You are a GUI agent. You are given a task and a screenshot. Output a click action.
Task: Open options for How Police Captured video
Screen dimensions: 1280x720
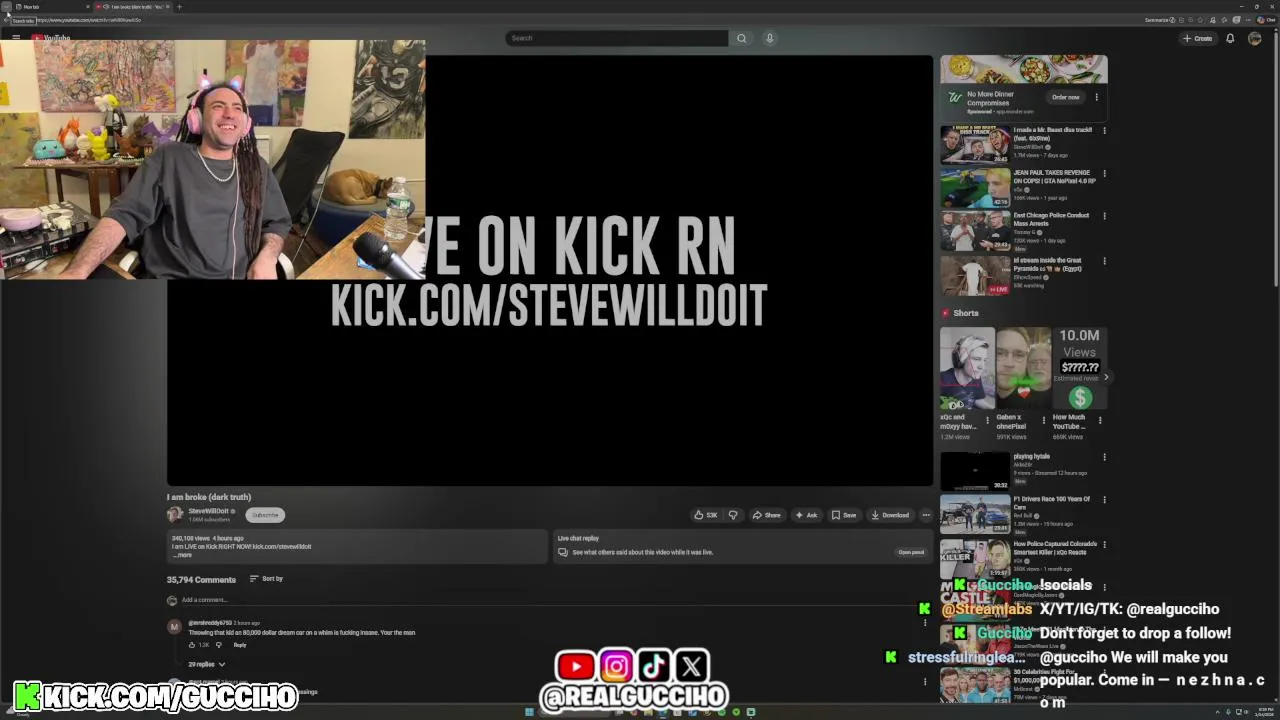[1104, 545]
